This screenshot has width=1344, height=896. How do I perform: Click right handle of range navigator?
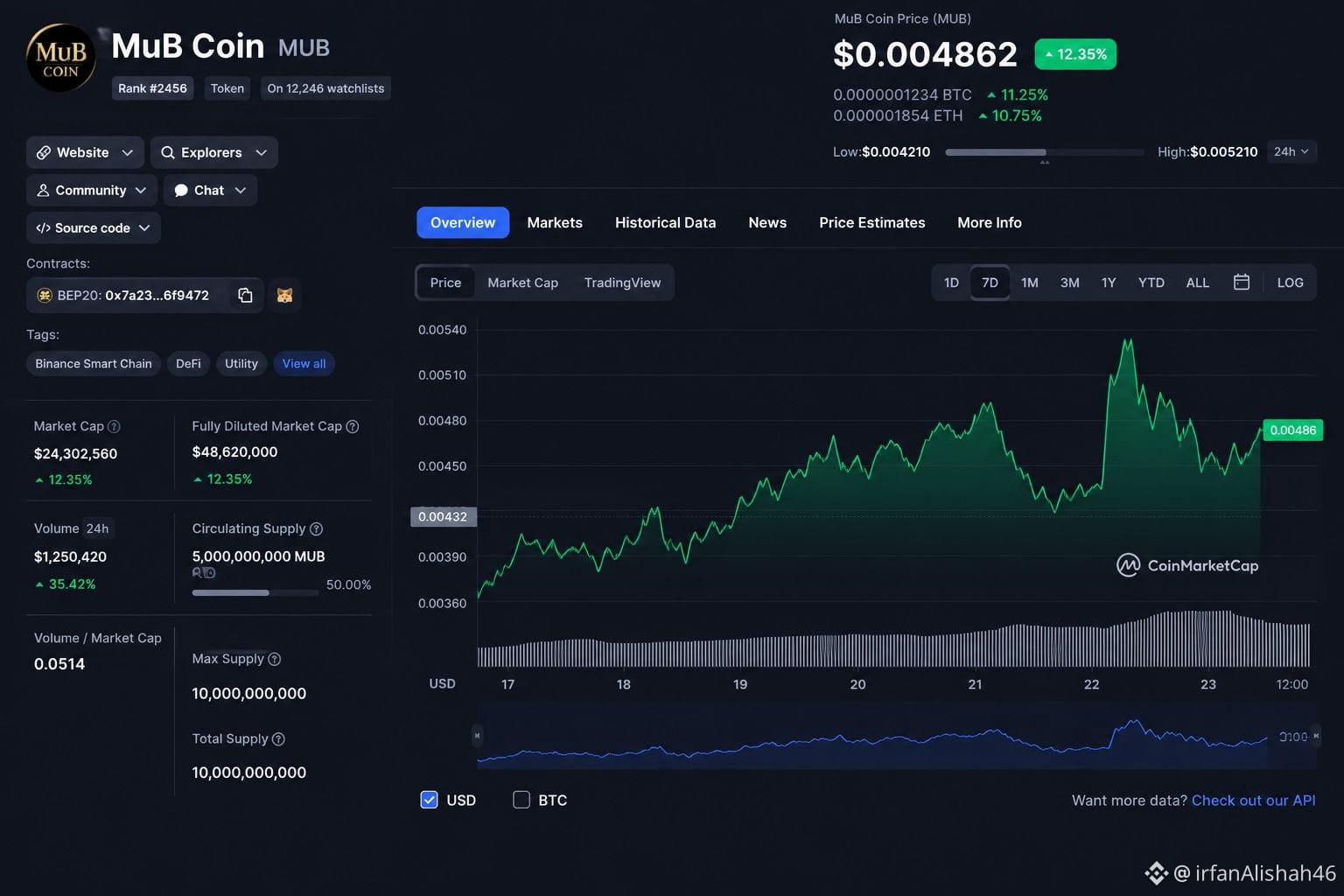(x=1315, y=736)
